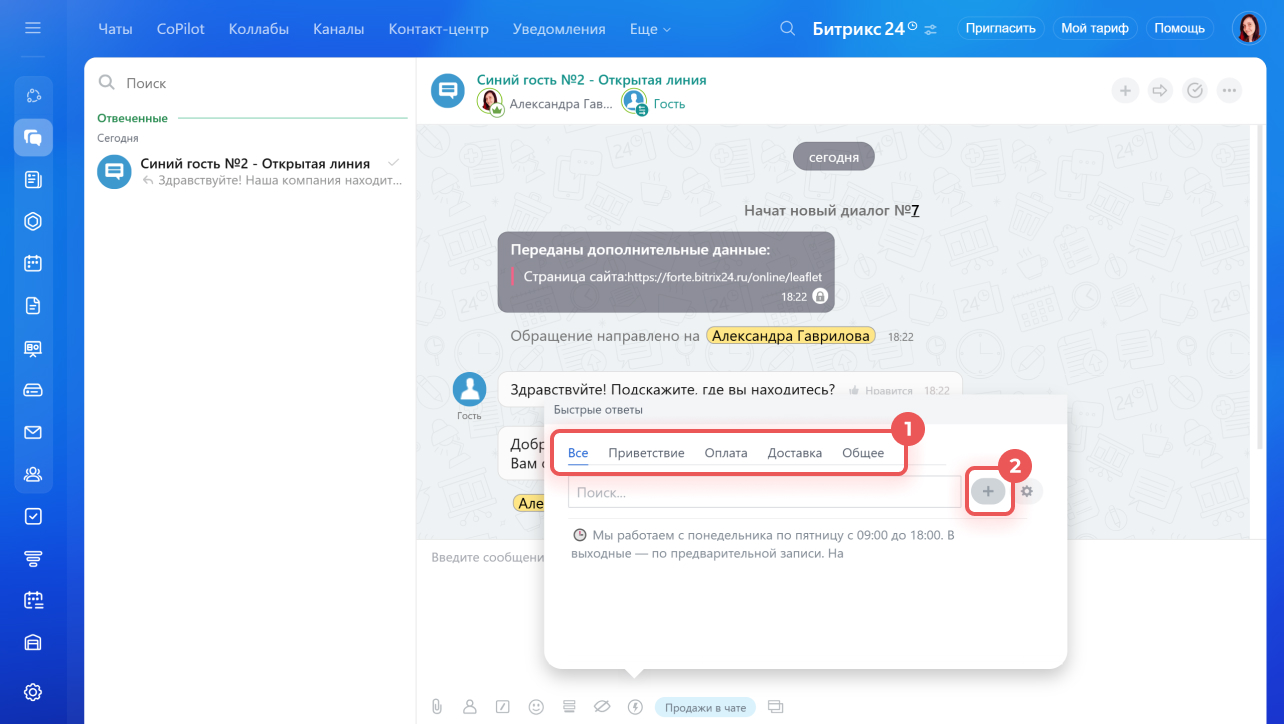Open the disk drive icon in sidebar
1284x724 pixels.
[33, 390]
